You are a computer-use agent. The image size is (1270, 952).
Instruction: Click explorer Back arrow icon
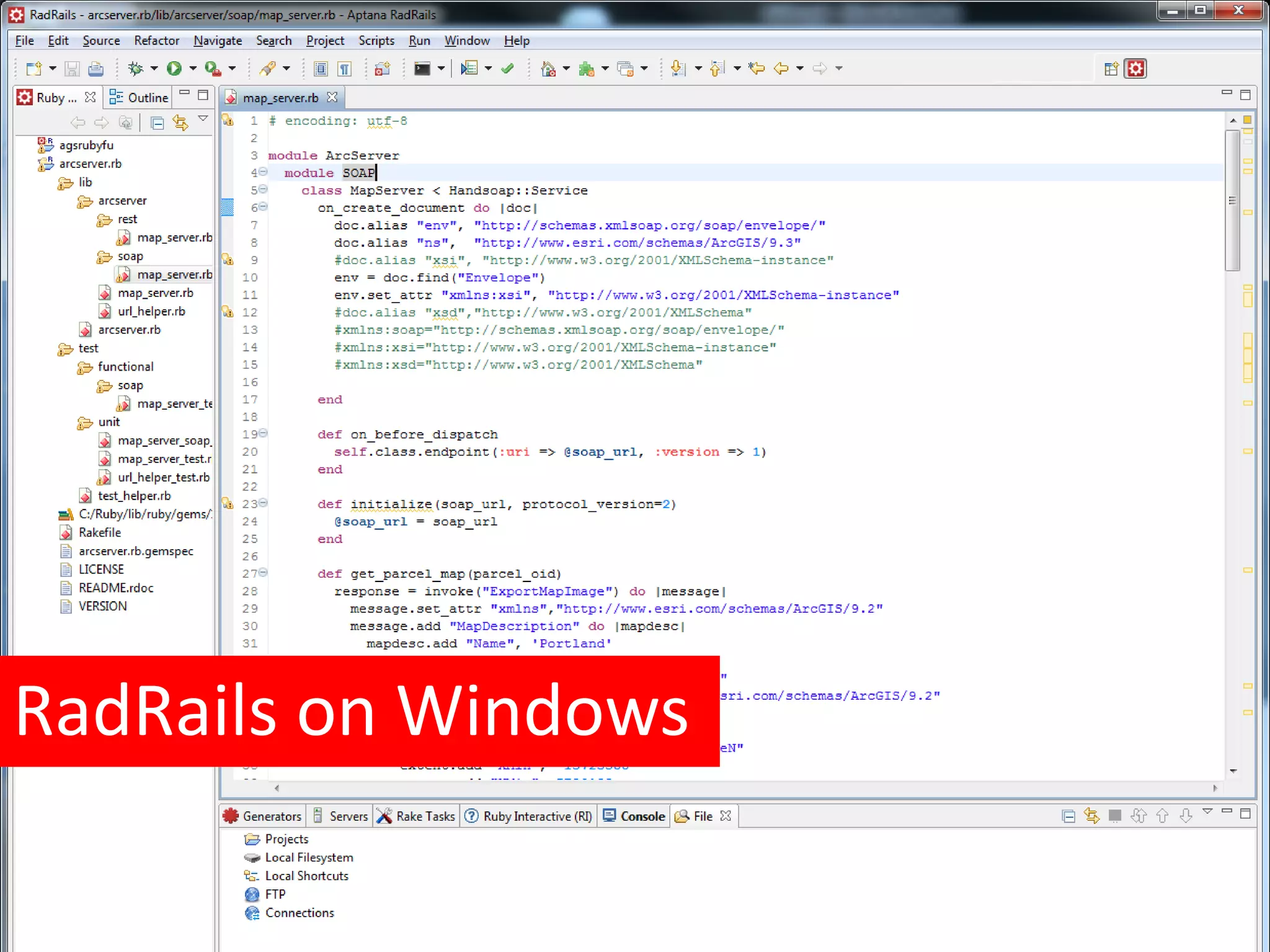(78, 123)
